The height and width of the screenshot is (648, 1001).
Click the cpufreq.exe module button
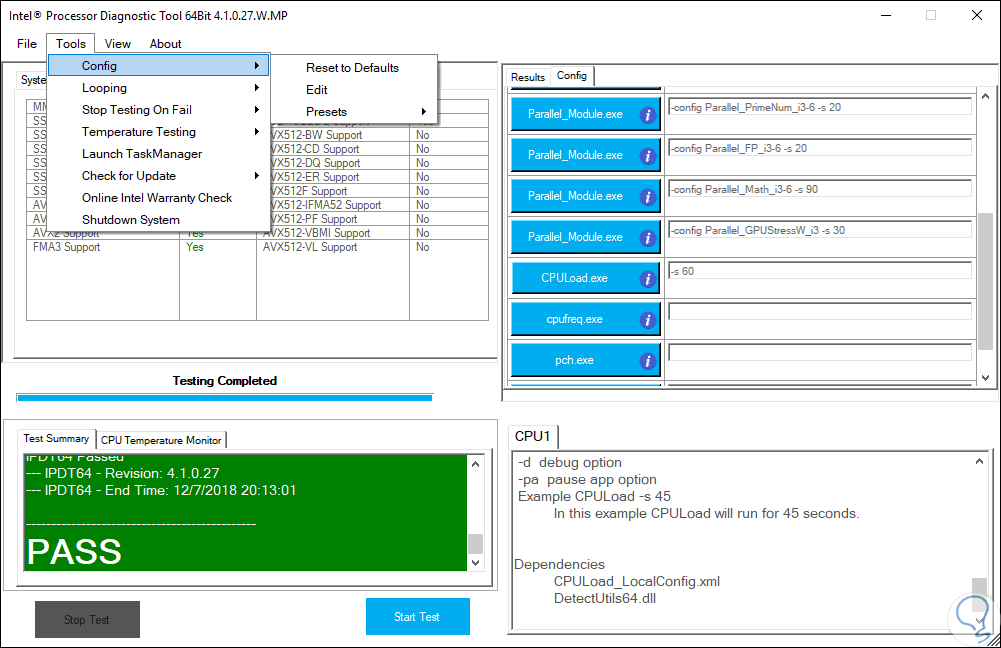(585, 319)
